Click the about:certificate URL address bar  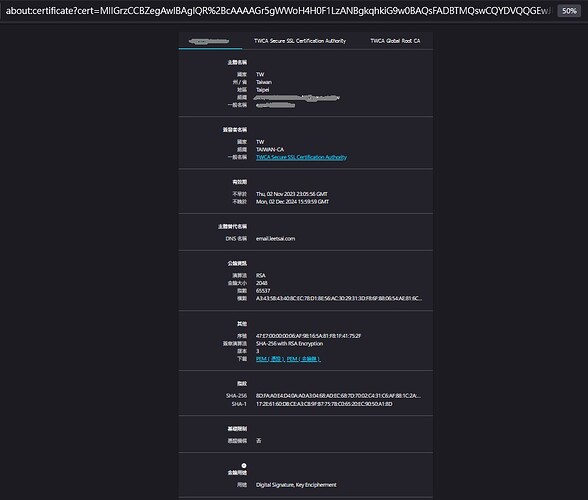tap(278, 11)
